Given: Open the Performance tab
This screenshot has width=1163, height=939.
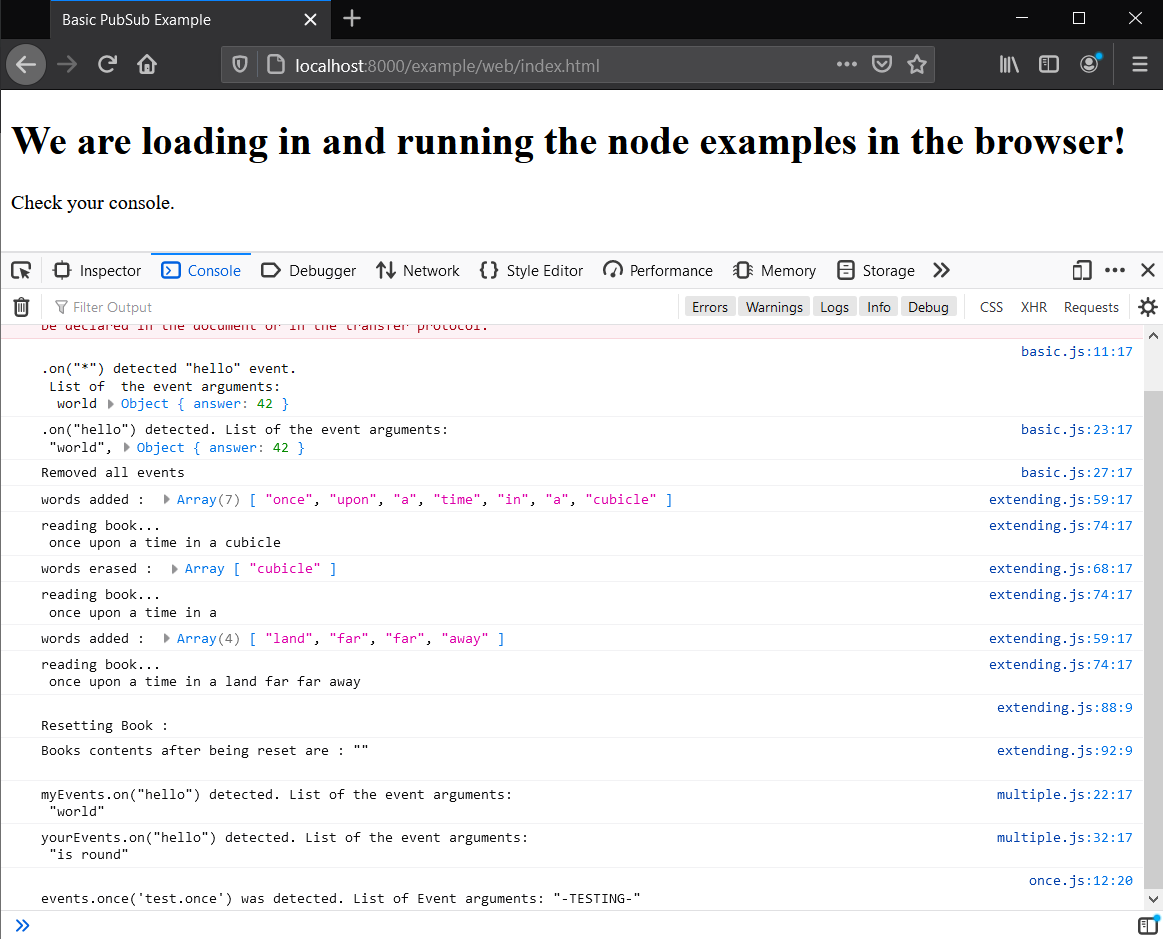Looking at the screenshot, I should tap(657, 271).
